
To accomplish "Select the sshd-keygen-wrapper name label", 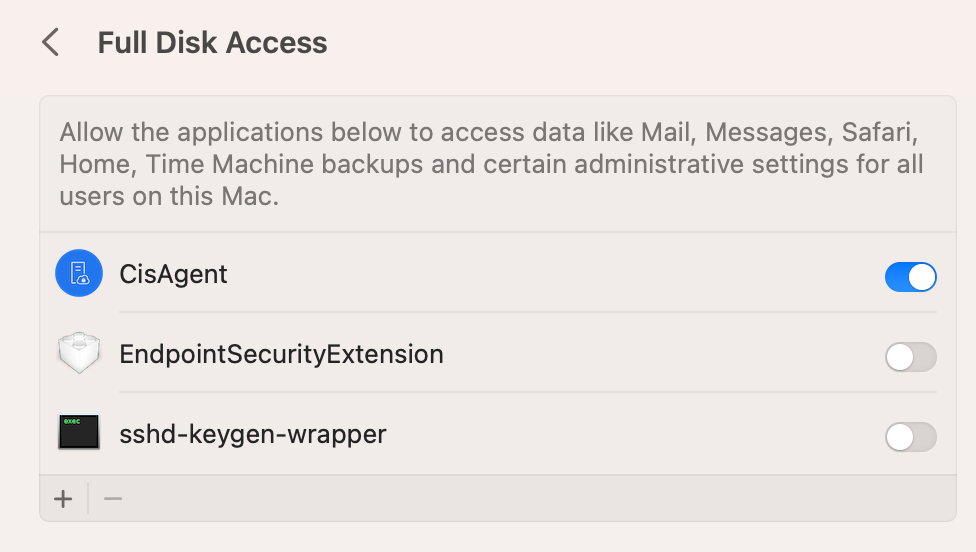I will (x=252, y=435).
